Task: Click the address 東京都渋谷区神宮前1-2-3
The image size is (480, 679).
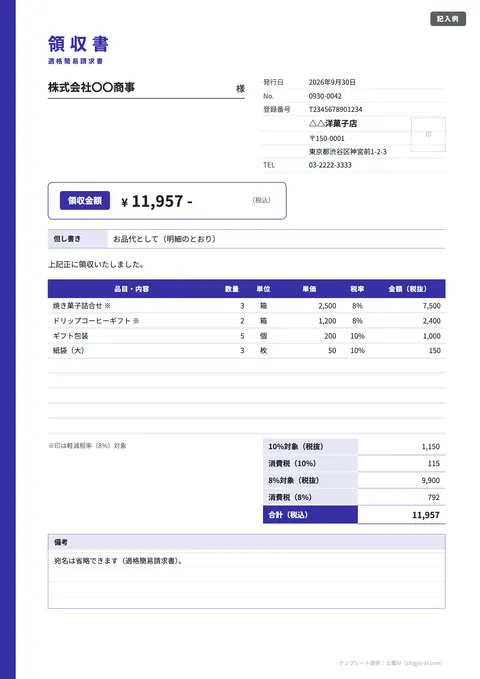Action: pos(347,152)
